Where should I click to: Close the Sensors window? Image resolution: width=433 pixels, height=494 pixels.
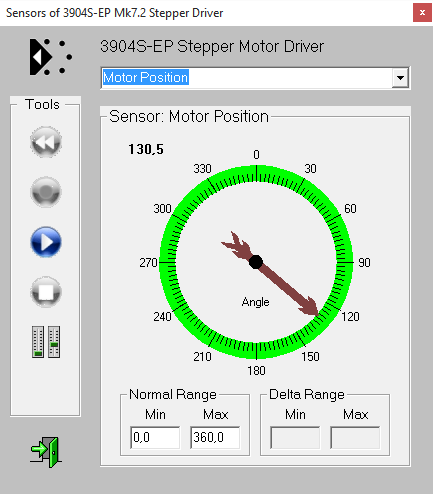(x=422, y=13)
